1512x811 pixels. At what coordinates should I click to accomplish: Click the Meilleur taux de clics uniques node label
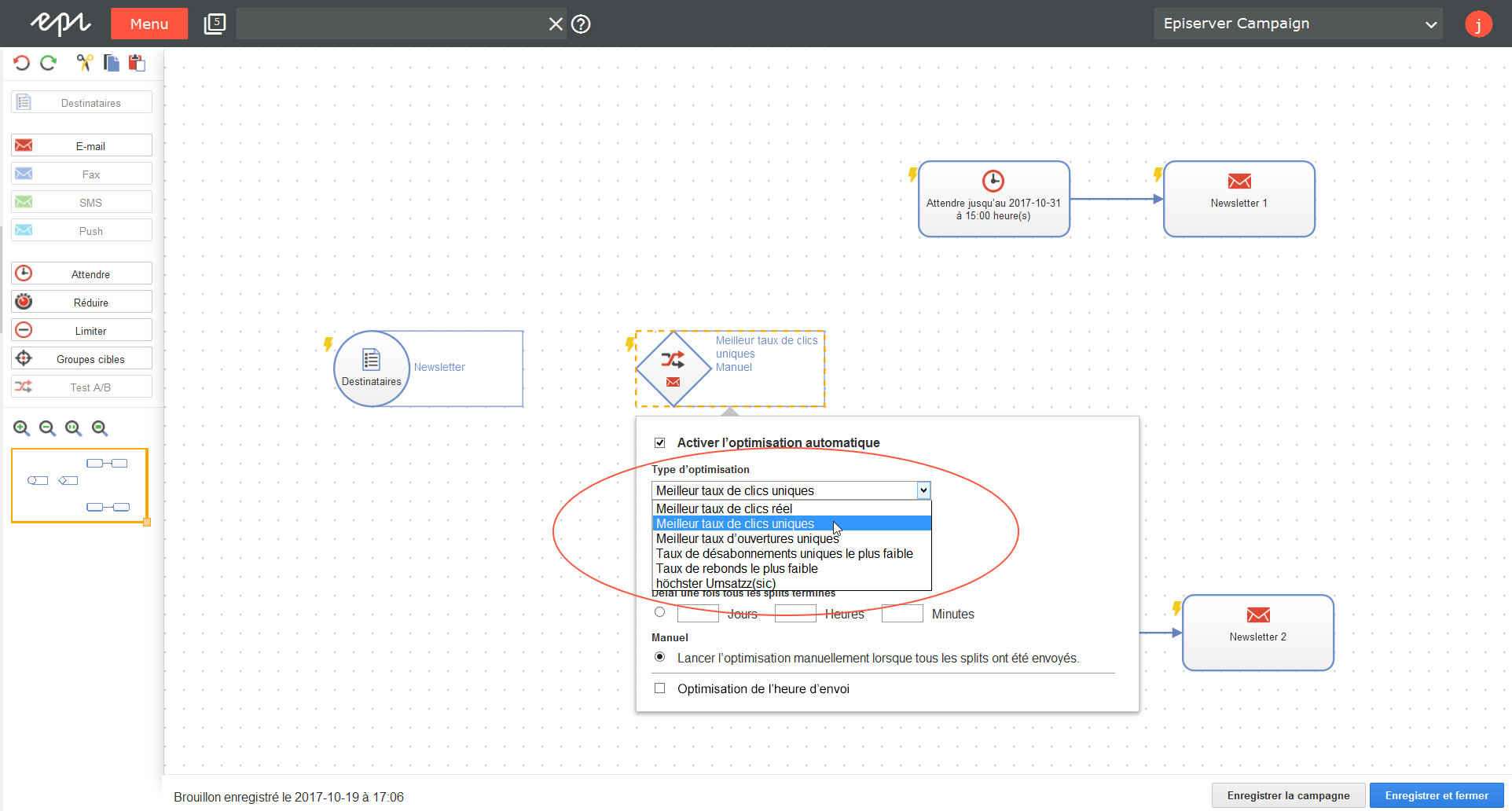pos(766,347)
